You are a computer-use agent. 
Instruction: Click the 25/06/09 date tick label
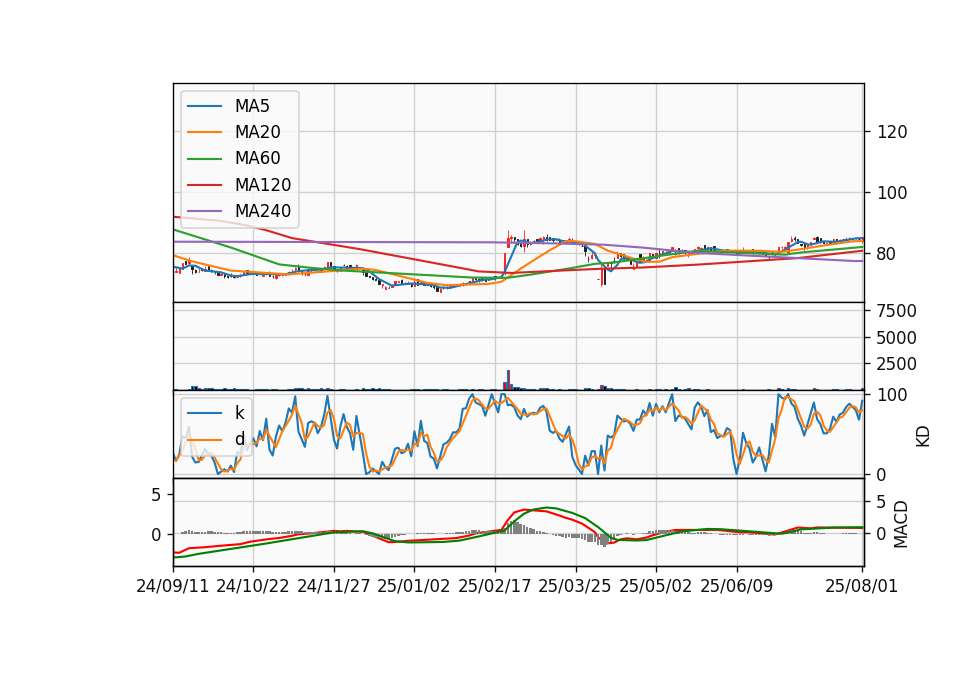pos(737,586)
